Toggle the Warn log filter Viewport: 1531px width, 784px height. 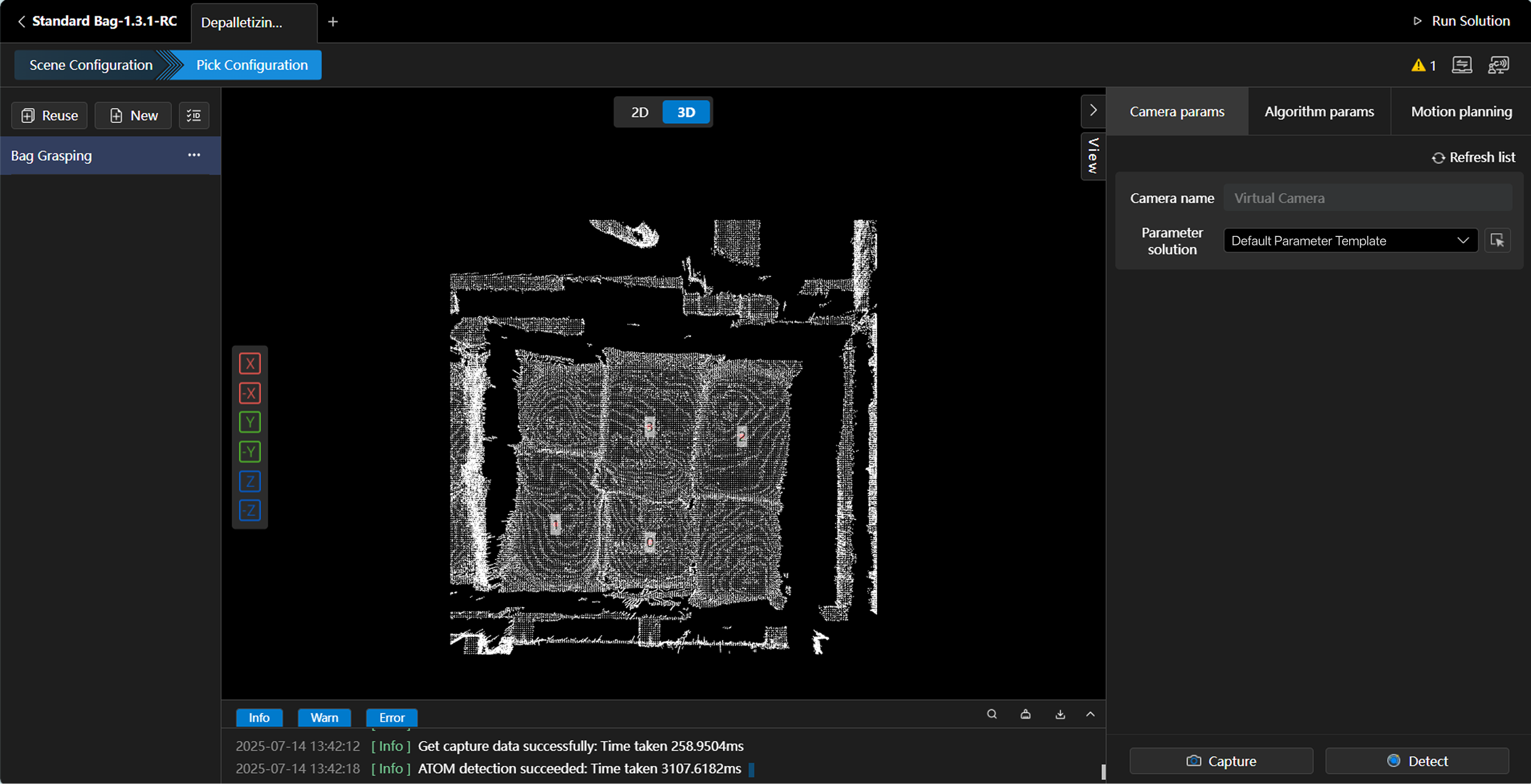pos(324,718)
